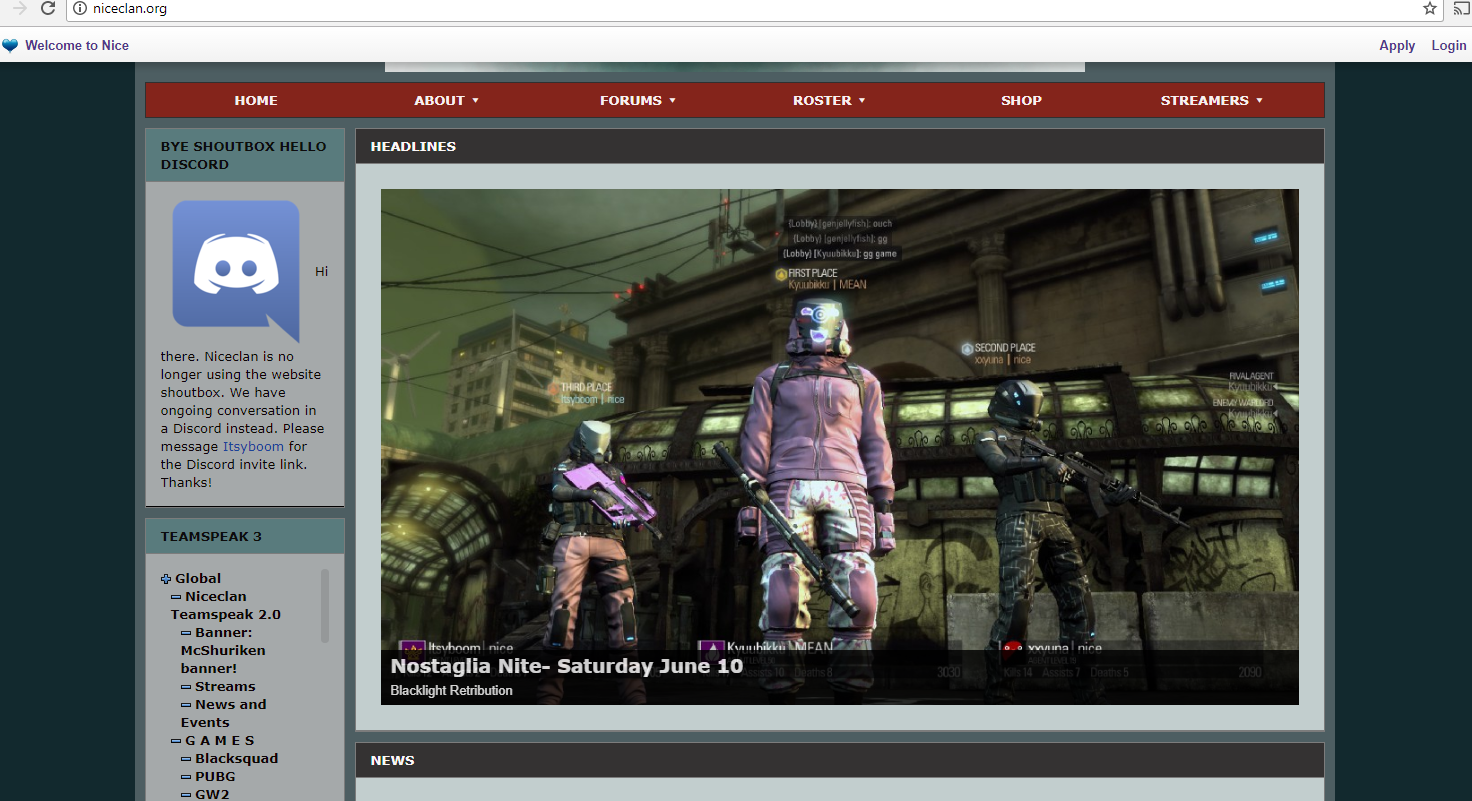Open the Itsyboom profile link
This screenshot has width=1472, height=801.
coord(253,446)
